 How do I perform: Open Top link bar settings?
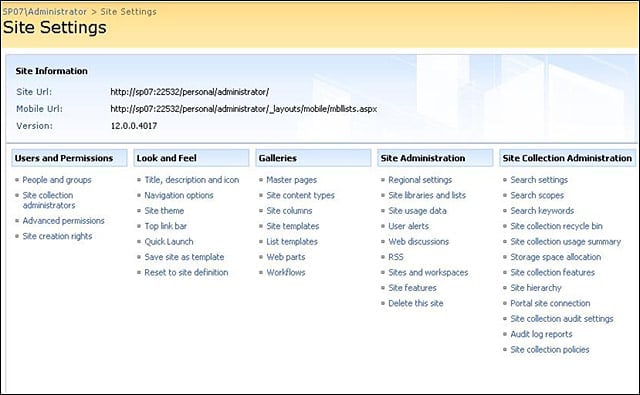pos(165,226)
